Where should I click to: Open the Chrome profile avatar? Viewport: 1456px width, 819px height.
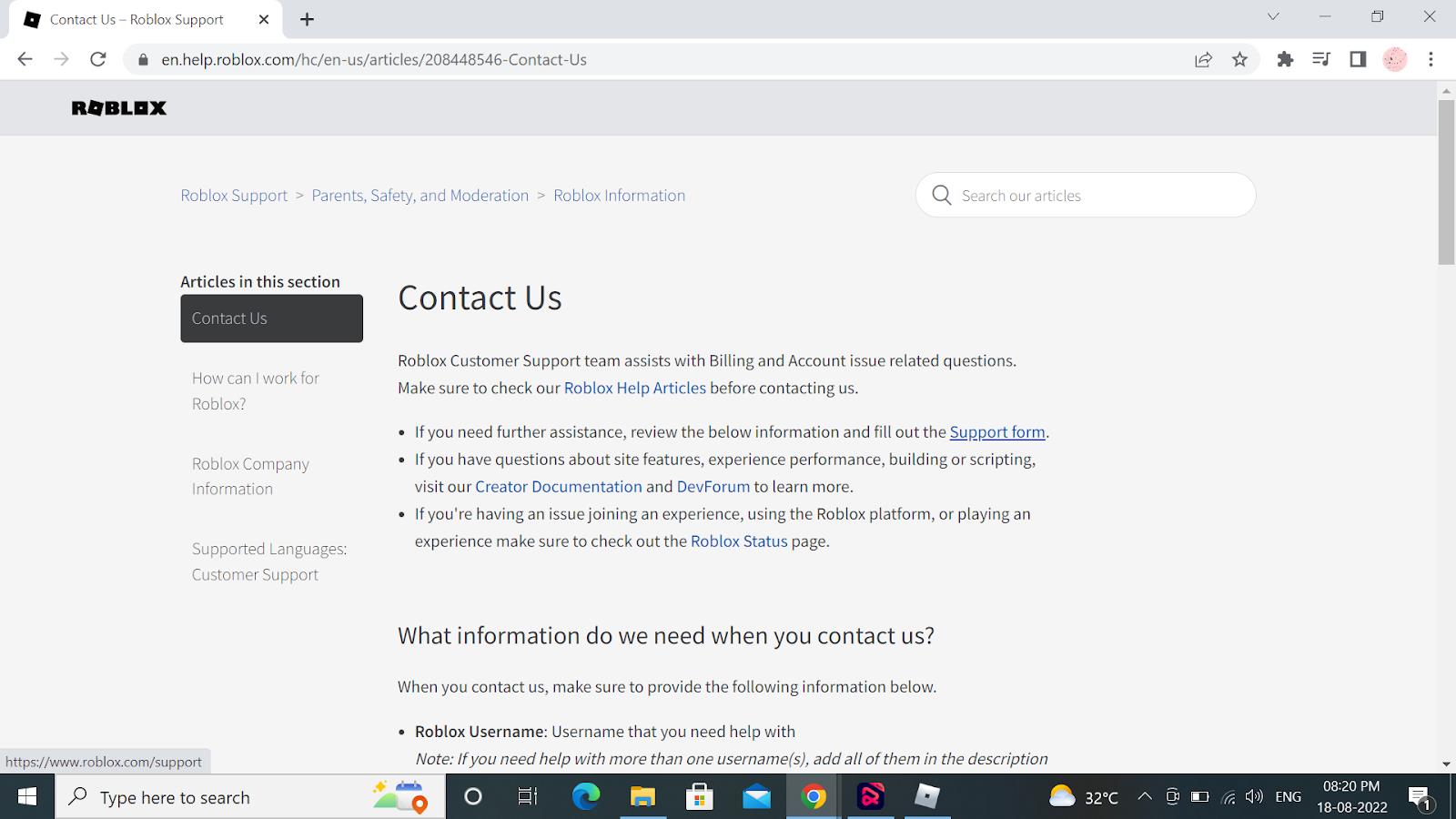pos(1395,59)
